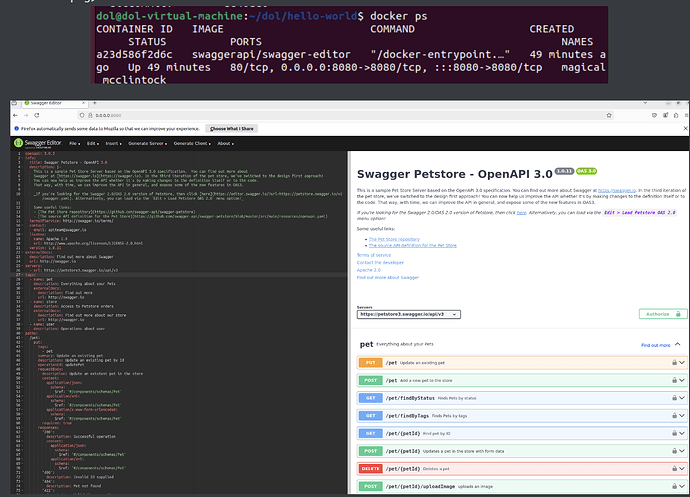Open the Generate Client menu
Screen dimensions: 690x497
point(194,143)
